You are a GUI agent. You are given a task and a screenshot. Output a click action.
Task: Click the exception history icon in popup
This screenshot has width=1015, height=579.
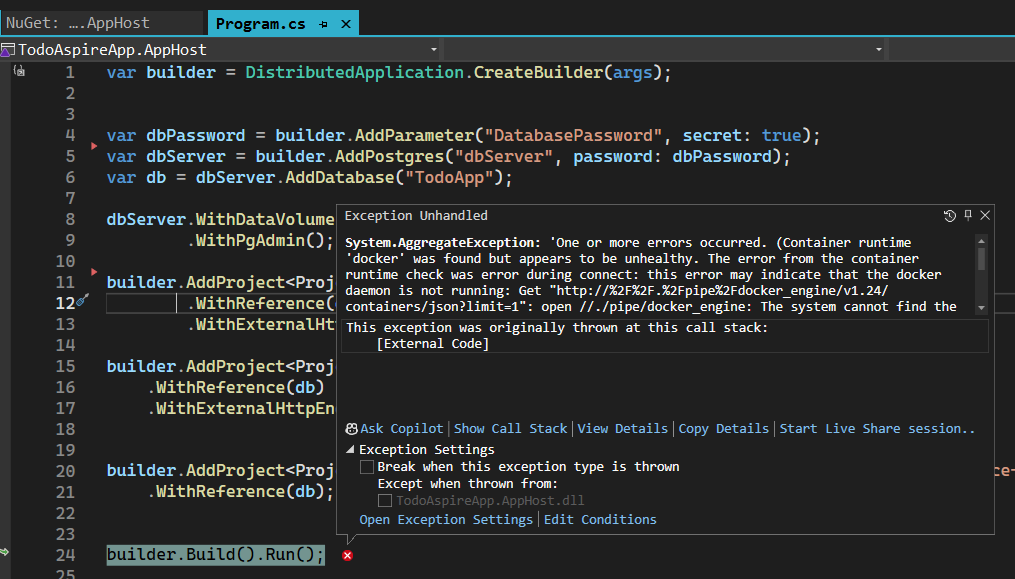point(949,216)
